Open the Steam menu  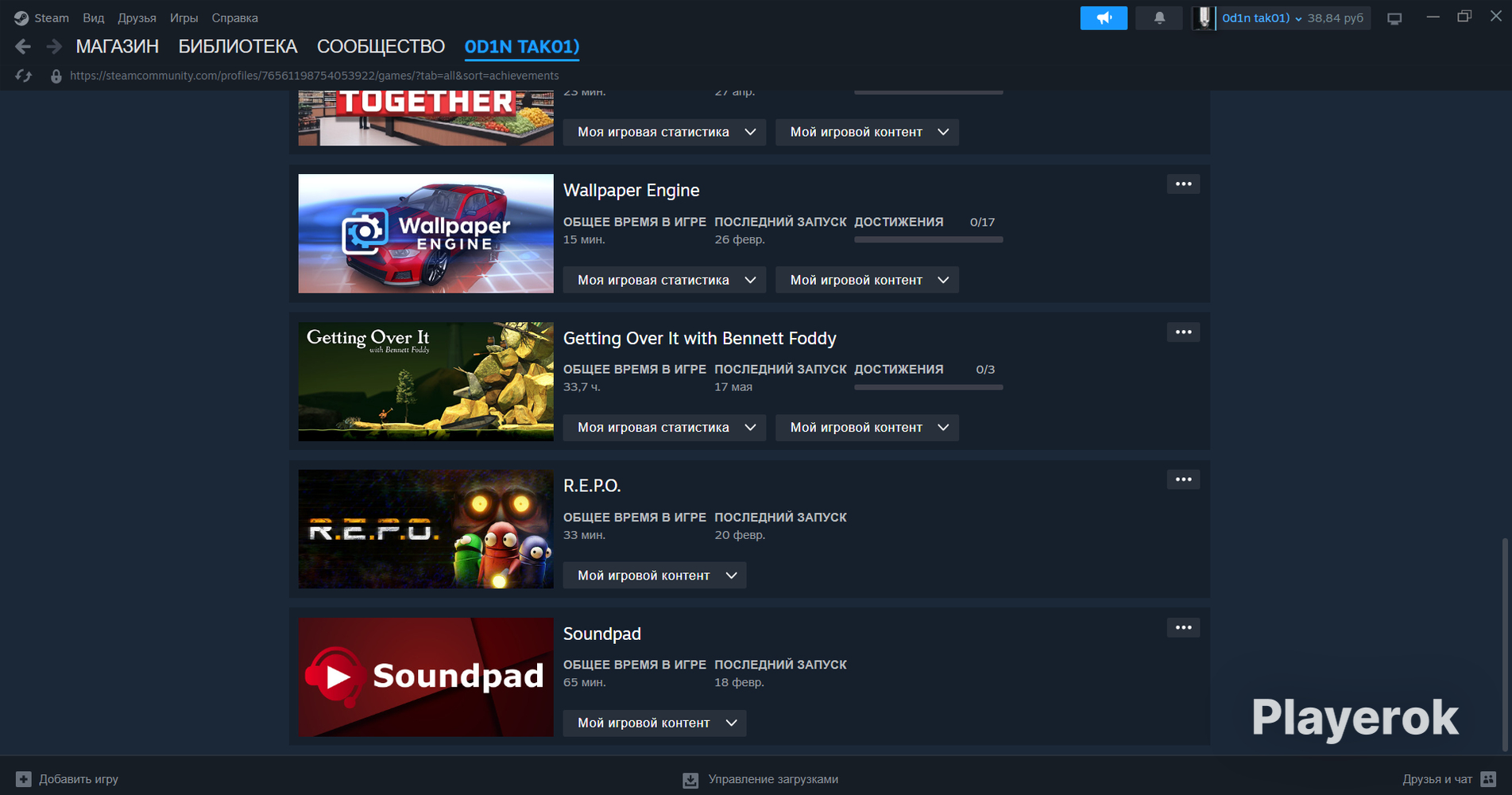[52, 17]
